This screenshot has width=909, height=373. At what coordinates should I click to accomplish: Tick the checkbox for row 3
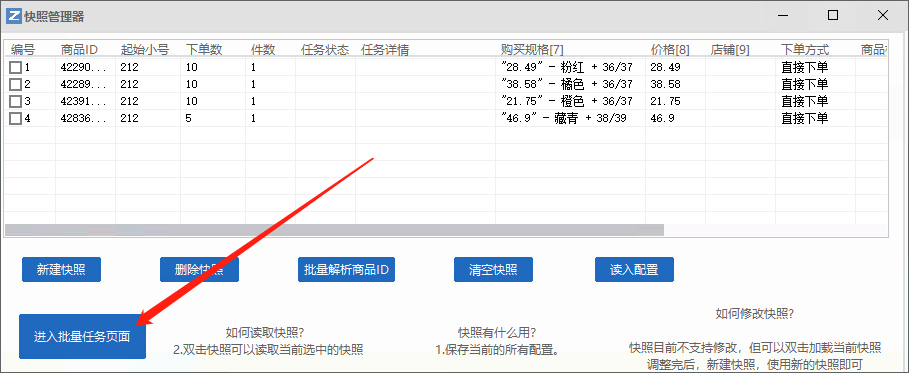(15, 102)
